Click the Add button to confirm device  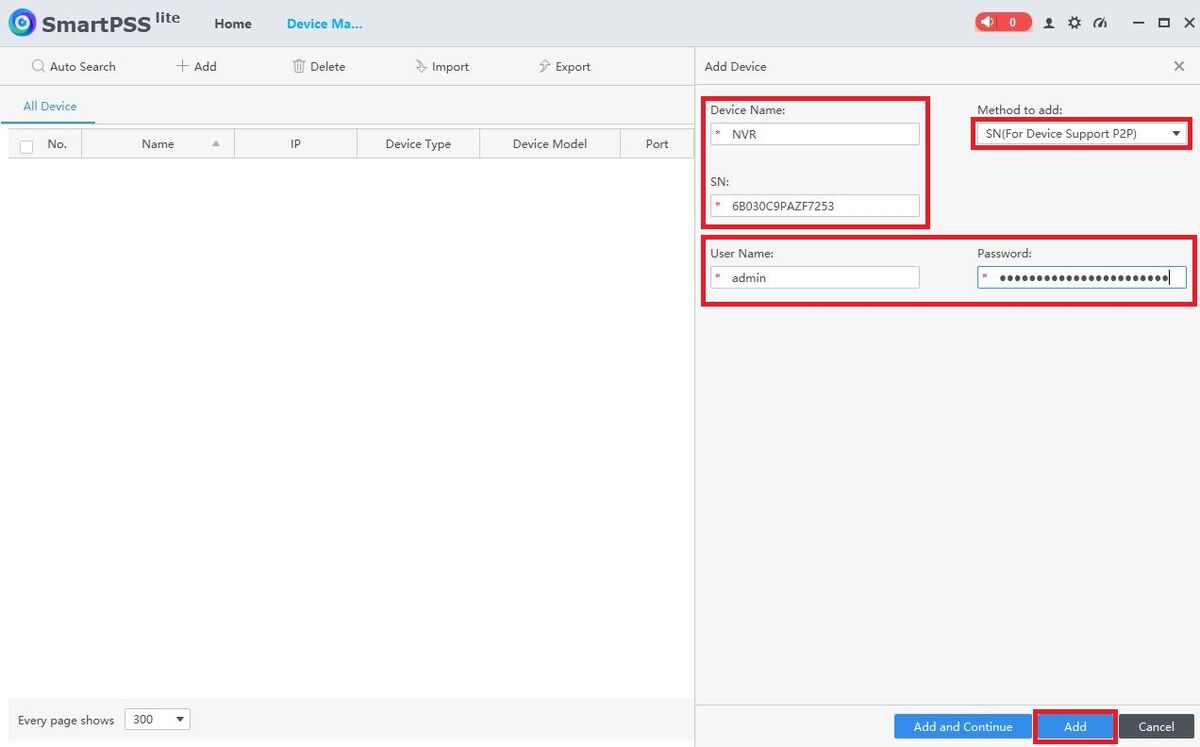1075,726
